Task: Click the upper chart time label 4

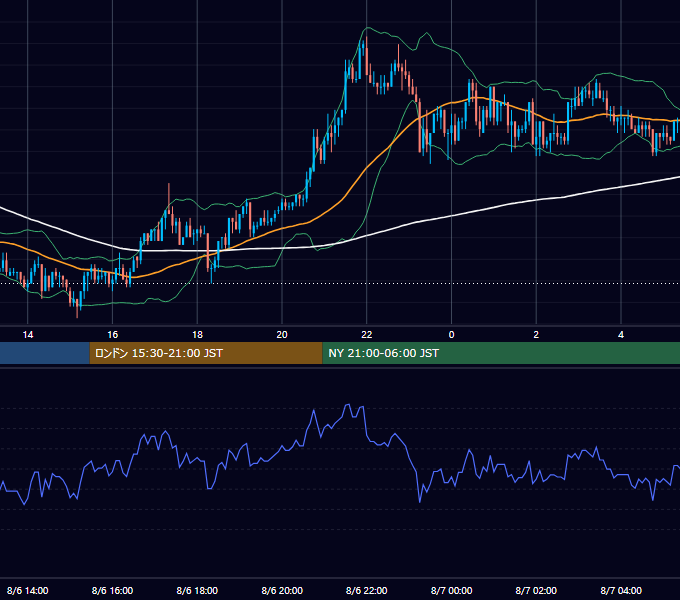Action: click(621, 335)
